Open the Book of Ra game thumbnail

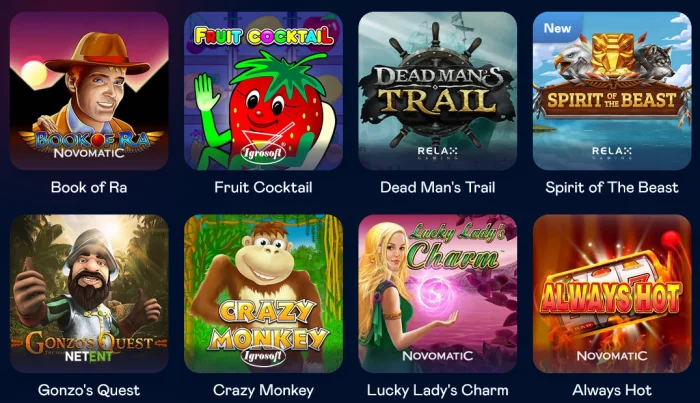pyautogui.click(x=89, y=91)
